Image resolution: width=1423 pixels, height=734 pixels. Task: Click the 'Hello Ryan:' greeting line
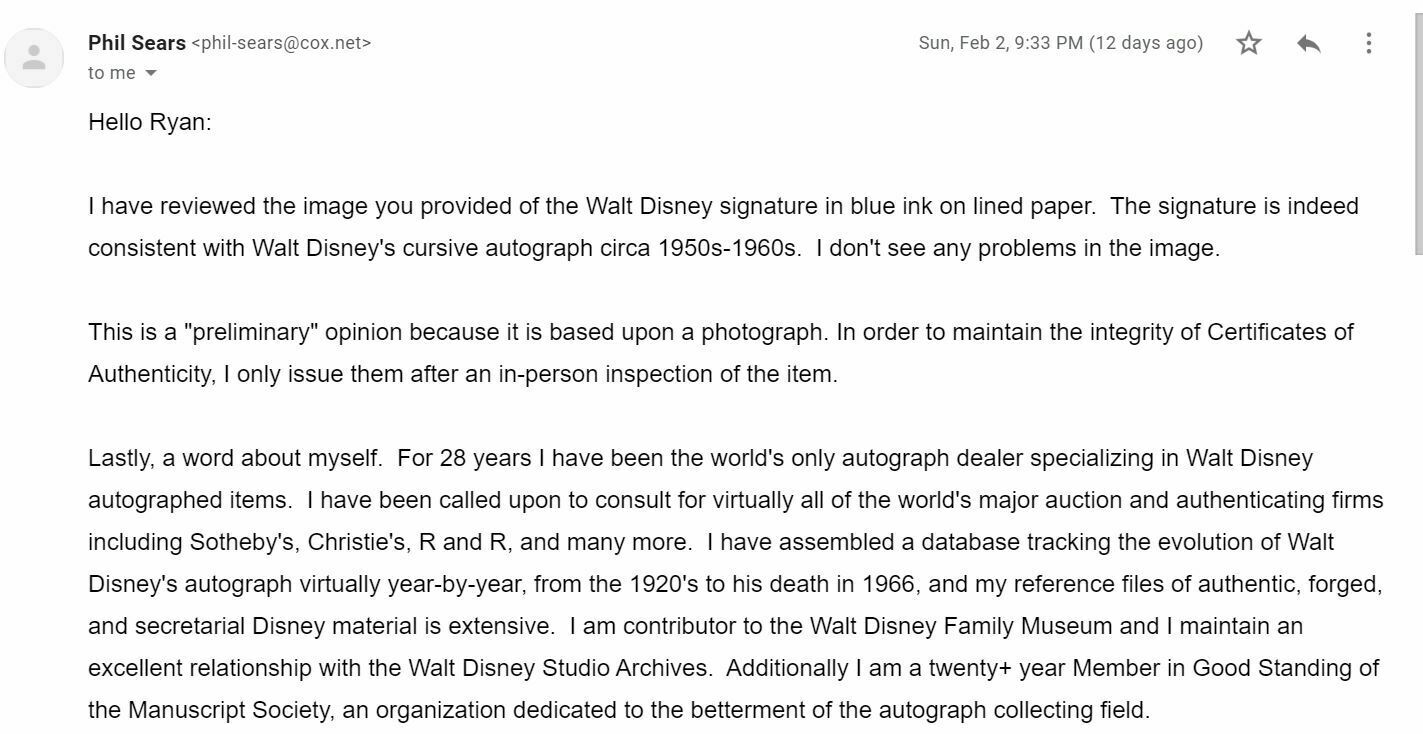click(x=150, y=123)
